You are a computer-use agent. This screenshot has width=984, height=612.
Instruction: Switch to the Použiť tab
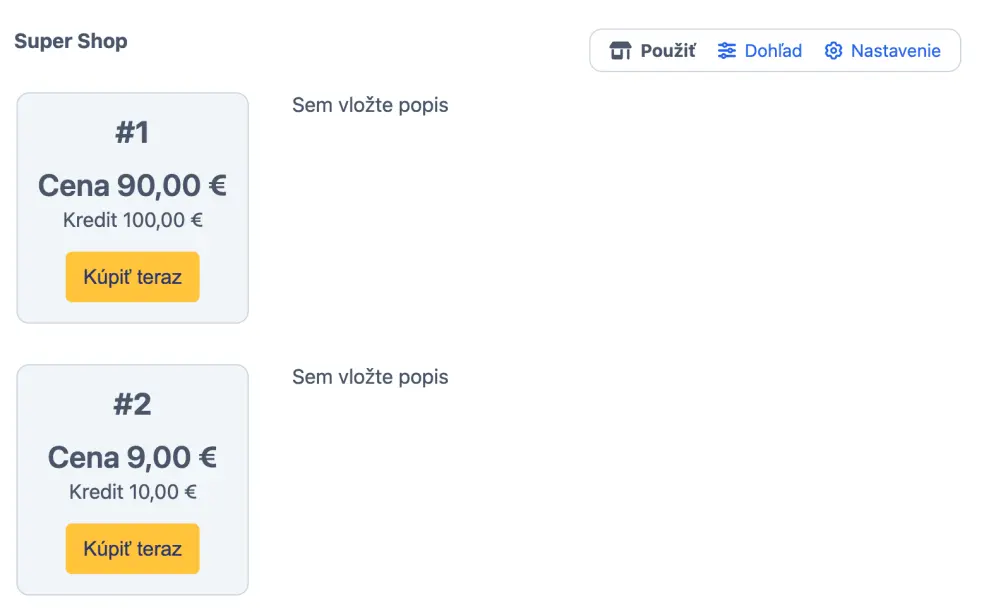[667, 51]
